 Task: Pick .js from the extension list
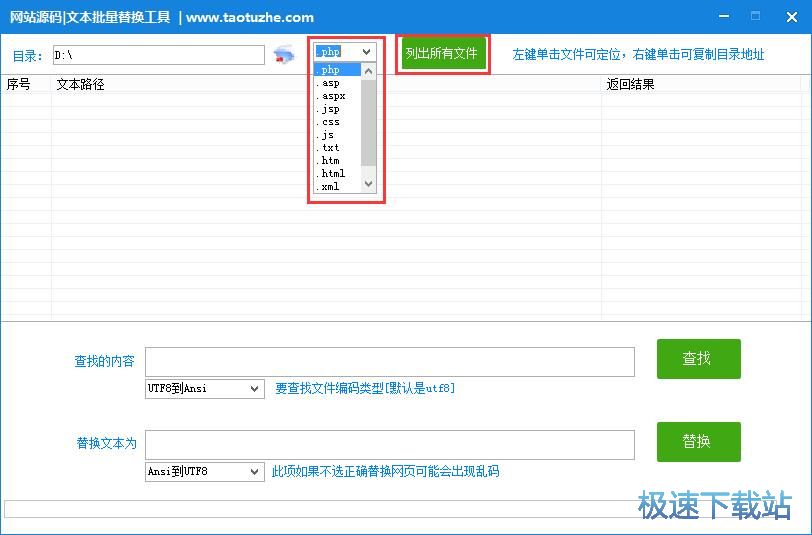pos(338,135)
